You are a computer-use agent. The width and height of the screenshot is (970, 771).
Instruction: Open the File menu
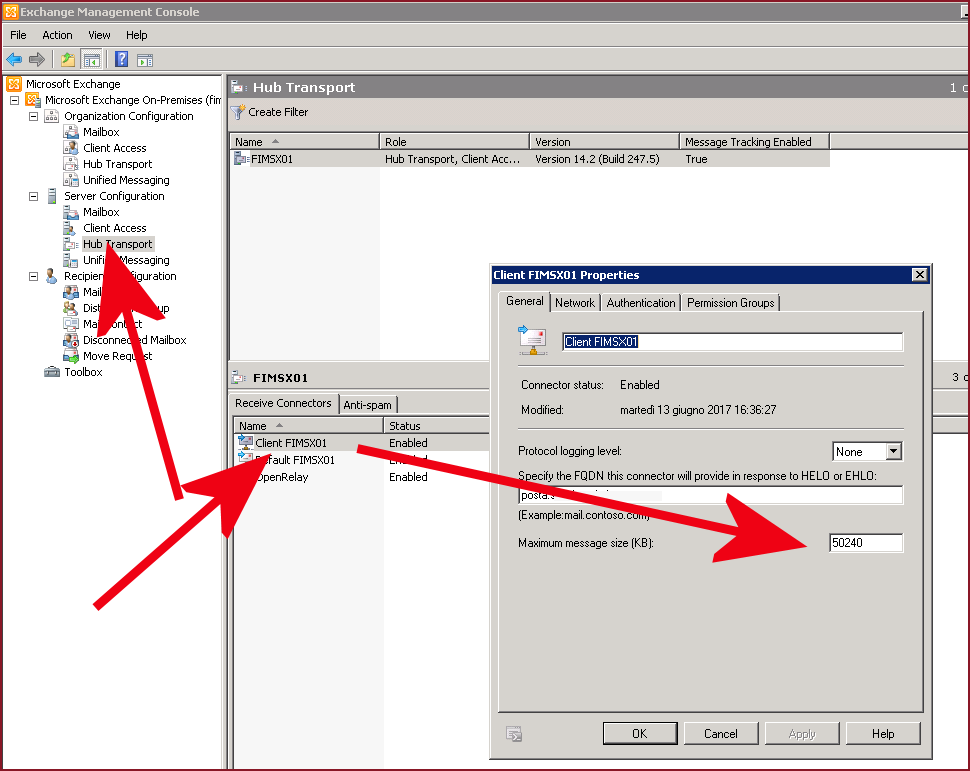click(x=18, y=35)
